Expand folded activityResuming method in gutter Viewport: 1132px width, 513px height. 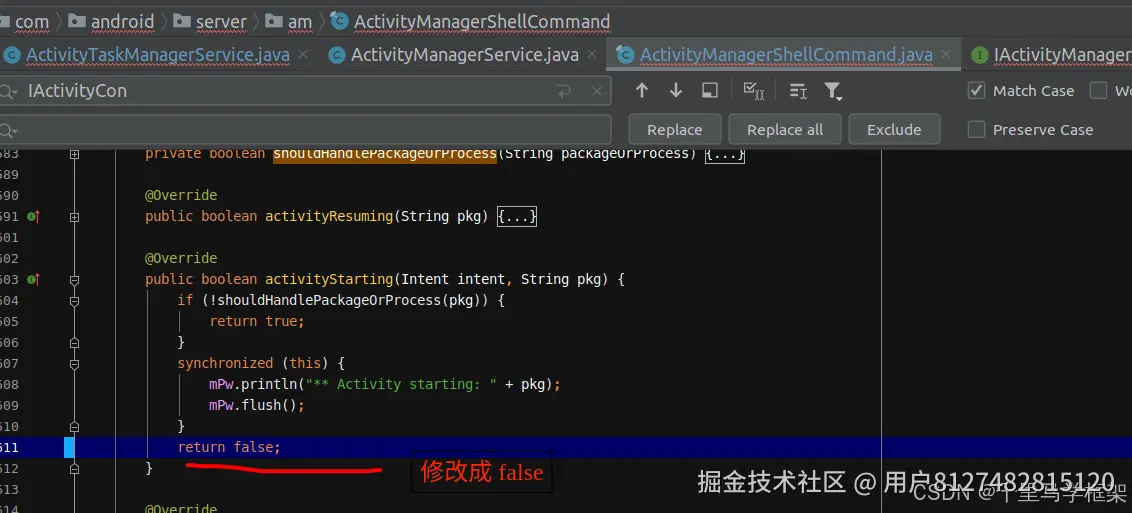[x=74, y=216]
